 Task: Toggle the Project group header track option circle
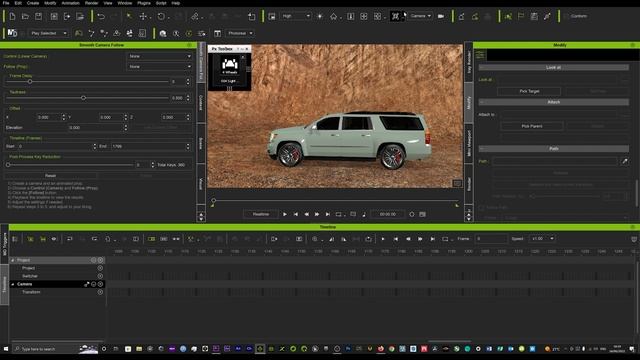[93, 260]
